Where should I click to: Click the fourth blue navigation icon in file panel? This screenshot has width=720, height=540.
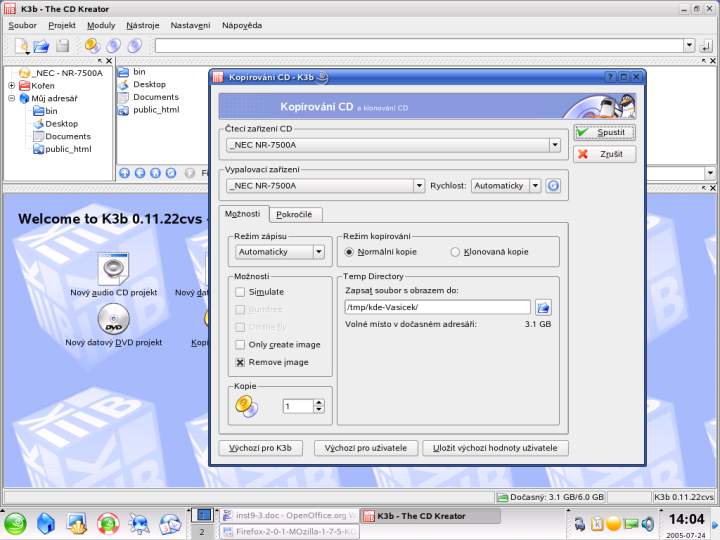pyautogui.click(x=171, y=173)
